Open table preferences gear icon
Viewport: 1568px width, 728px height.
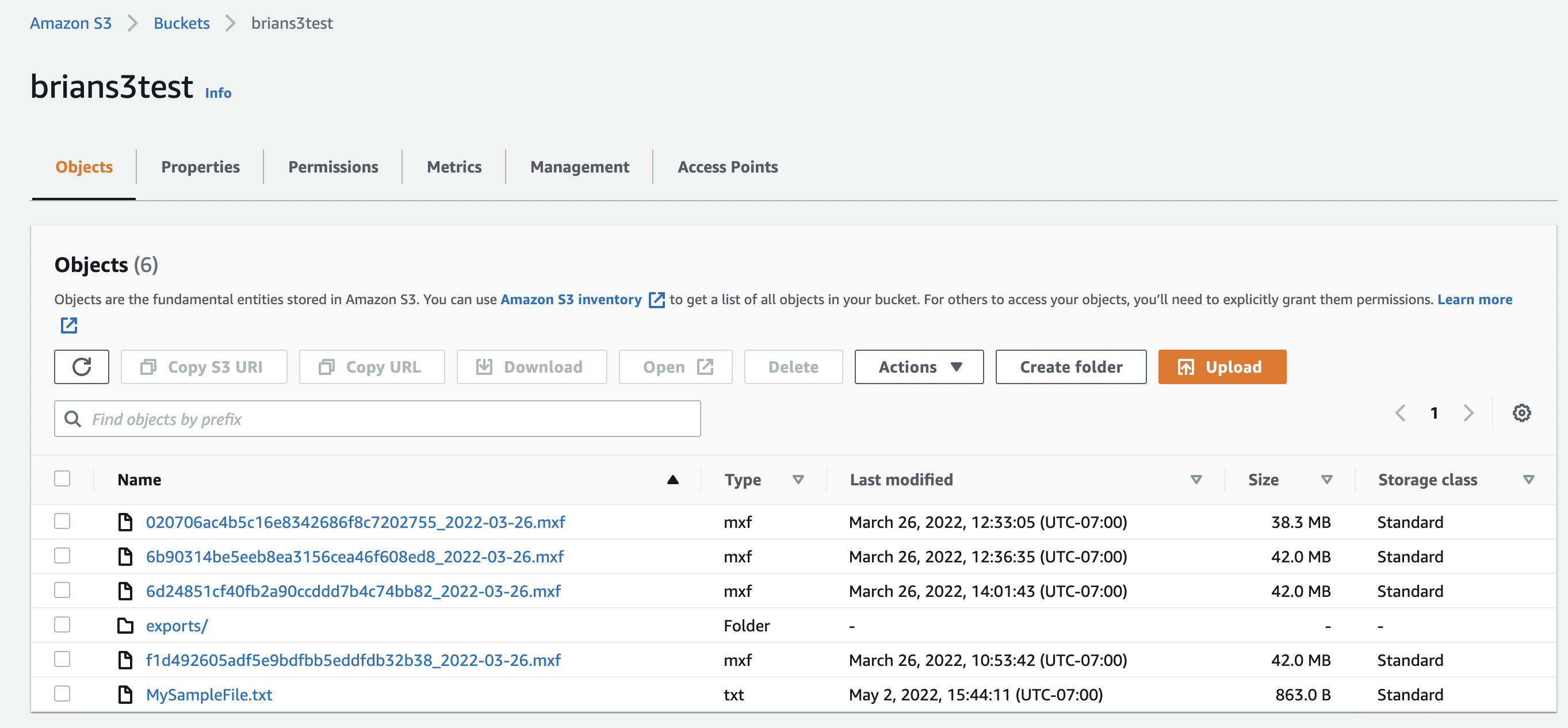[1522, 413]
